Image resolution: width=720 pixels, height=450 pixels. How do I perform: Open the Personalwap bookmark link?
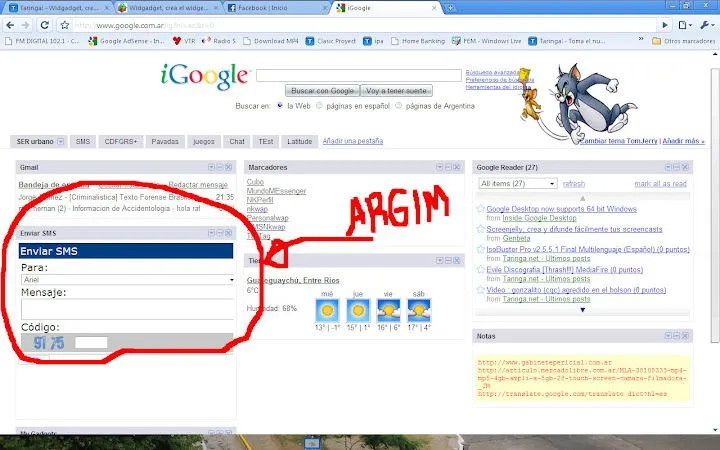point(268,218)
